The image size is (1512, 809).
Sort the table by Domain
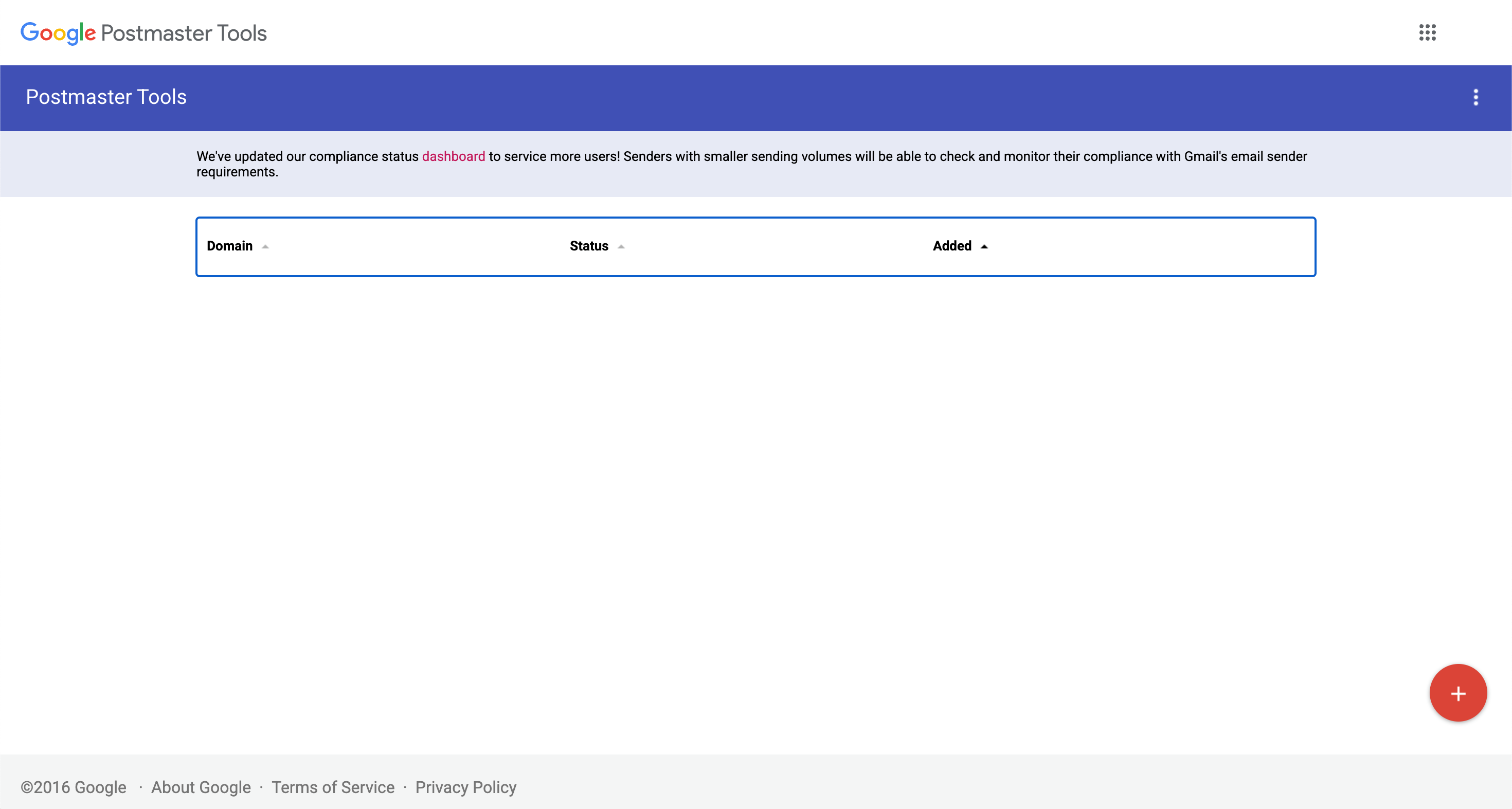229,246
